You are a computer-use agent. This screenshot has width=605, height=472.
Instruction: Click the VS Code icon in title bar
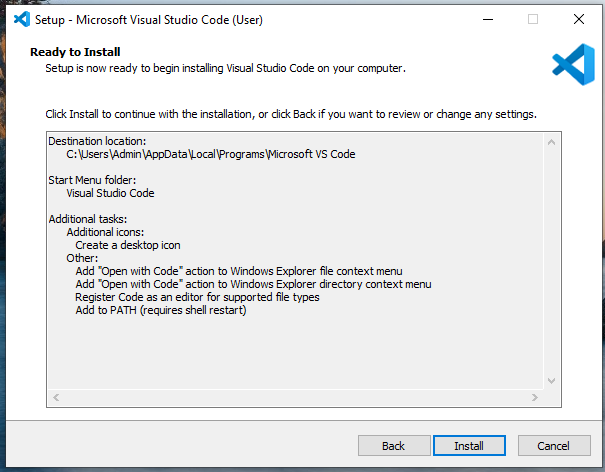click(22, 19)
